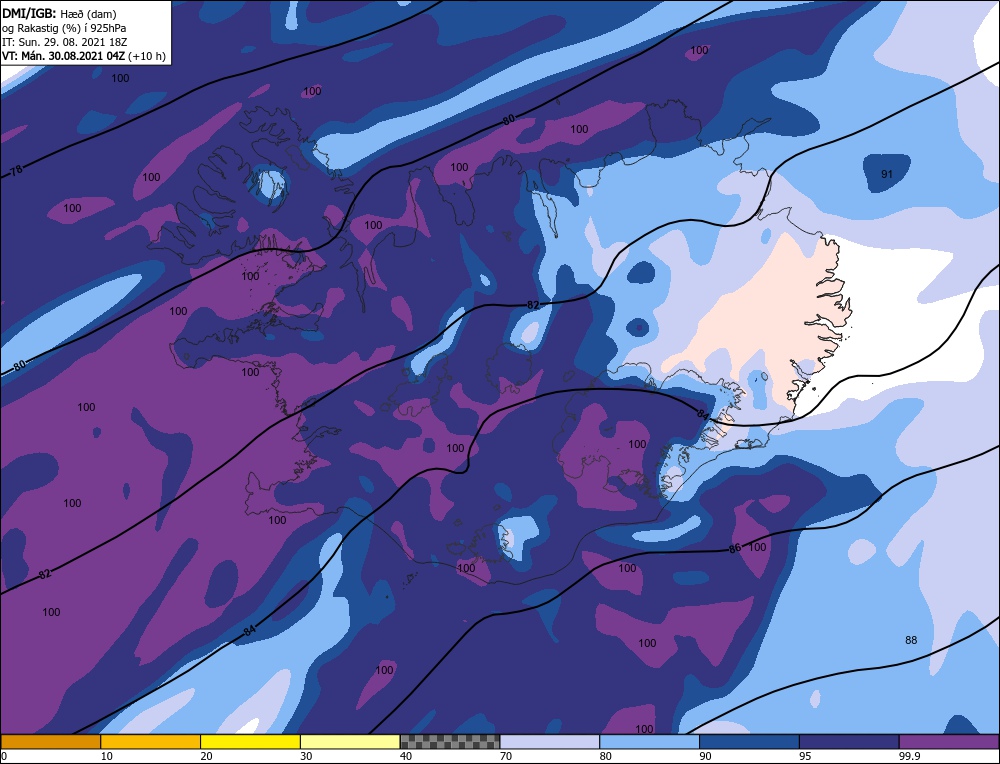Click the "VT: Mán. 30.08.2021 04Z" valid time
1000x764 pixels.
(x=64, y=56)
